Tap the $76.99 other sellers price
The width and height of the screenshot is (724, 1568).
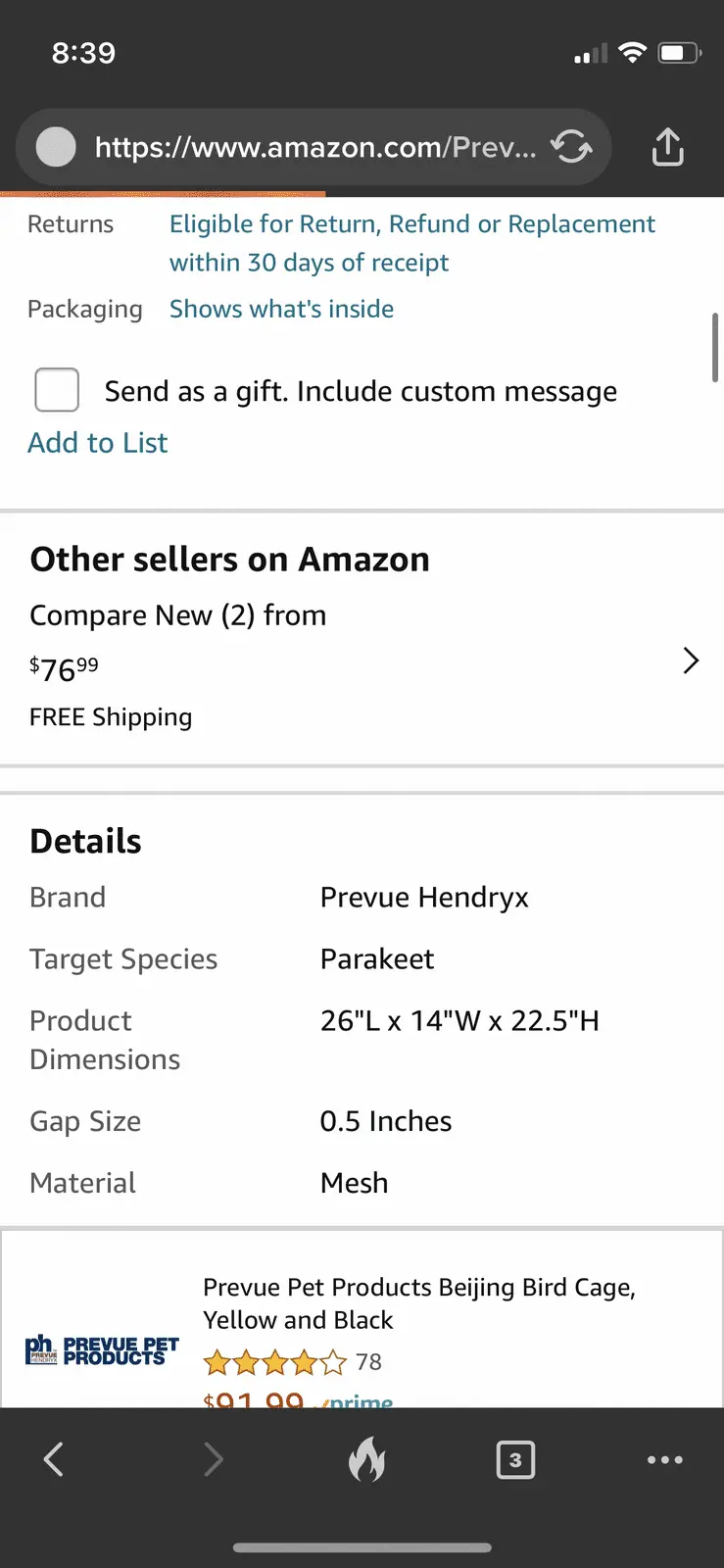[65, 669]
